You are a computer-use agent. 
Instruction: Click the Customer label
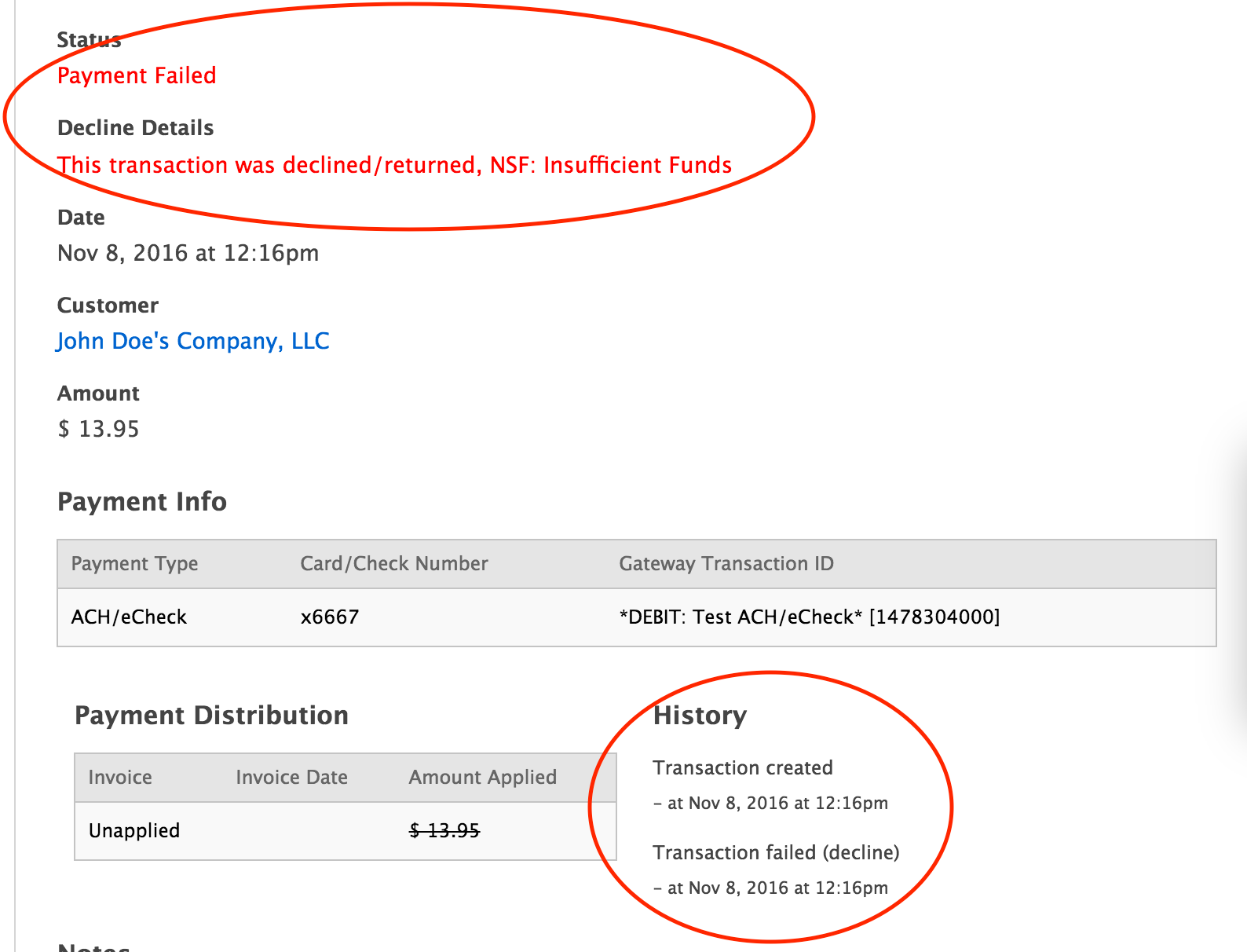(108, 306)
